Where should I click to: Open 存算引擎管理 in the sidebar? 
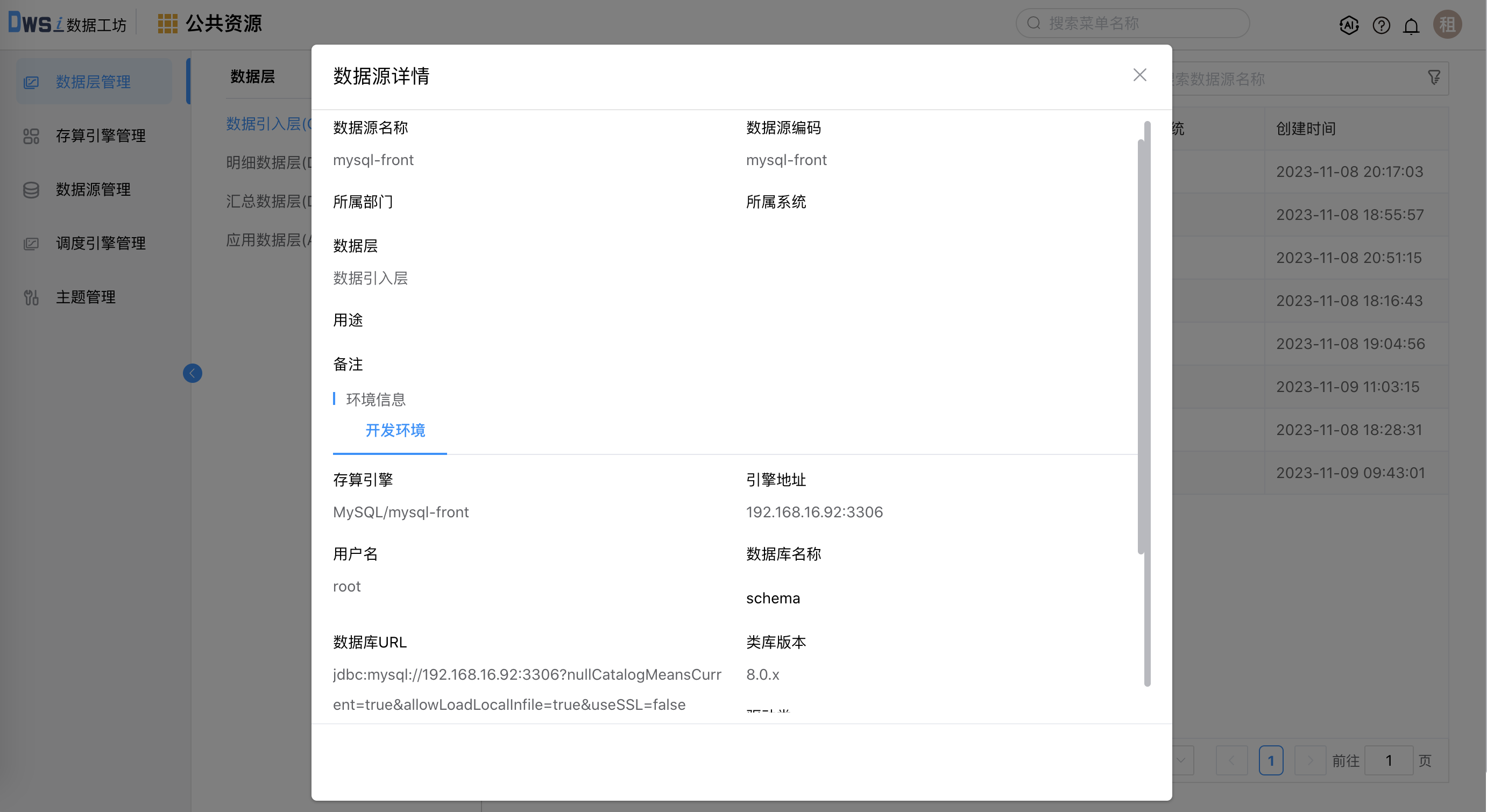[101, 136]
